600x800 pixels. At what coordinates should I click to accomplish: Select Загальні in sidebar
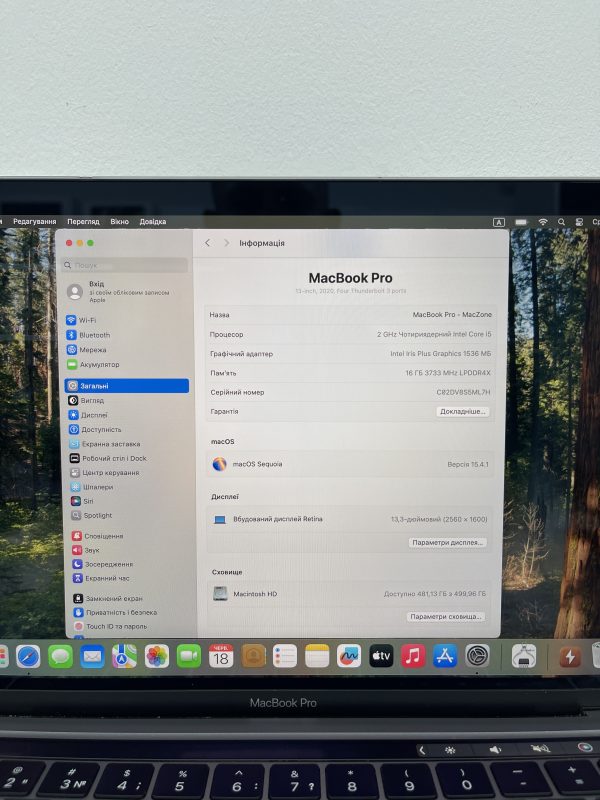pos(127,386)
